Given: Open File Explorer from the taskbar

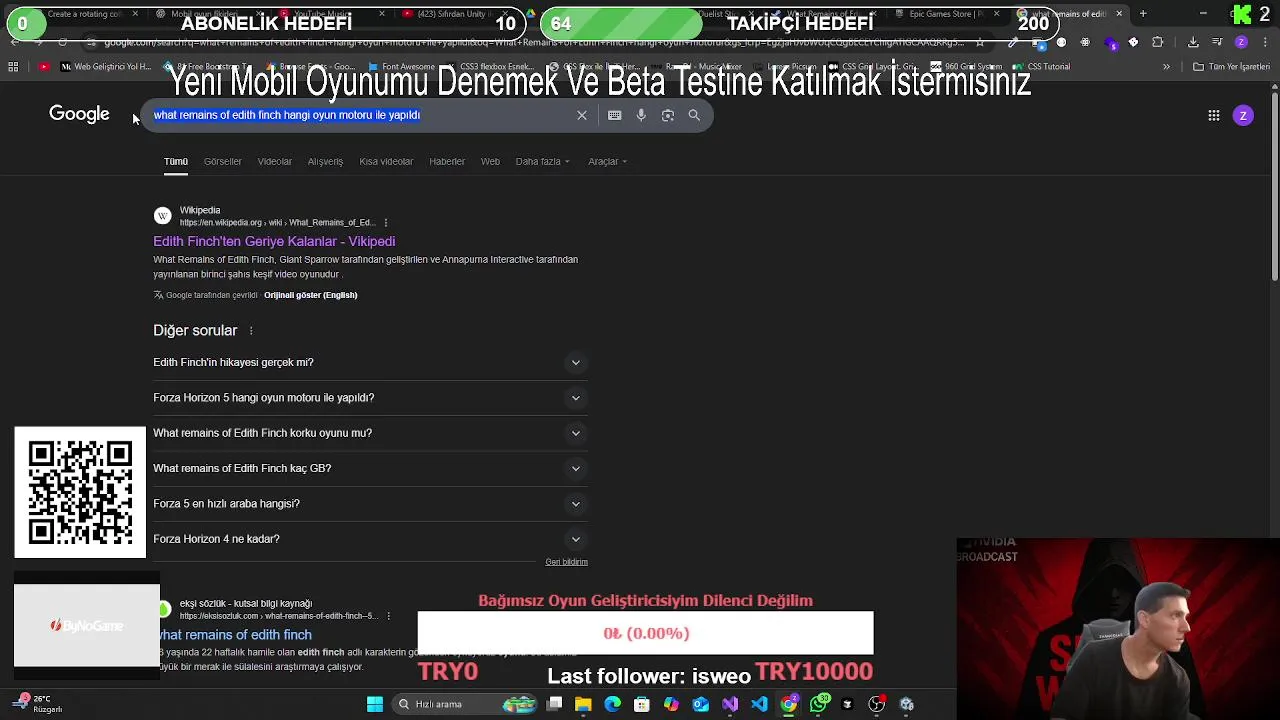Looking at the screenshot, I should [x=583, y=704].
